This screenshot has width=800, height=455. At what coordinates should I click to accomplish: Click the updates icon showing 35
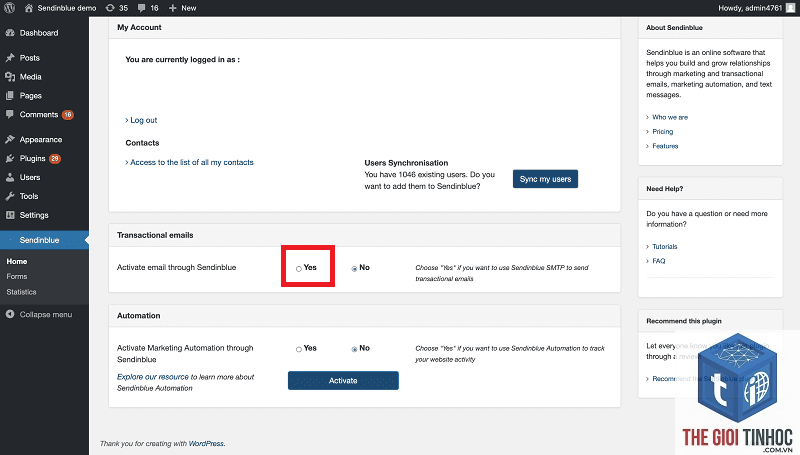click(x=110, y=8)
